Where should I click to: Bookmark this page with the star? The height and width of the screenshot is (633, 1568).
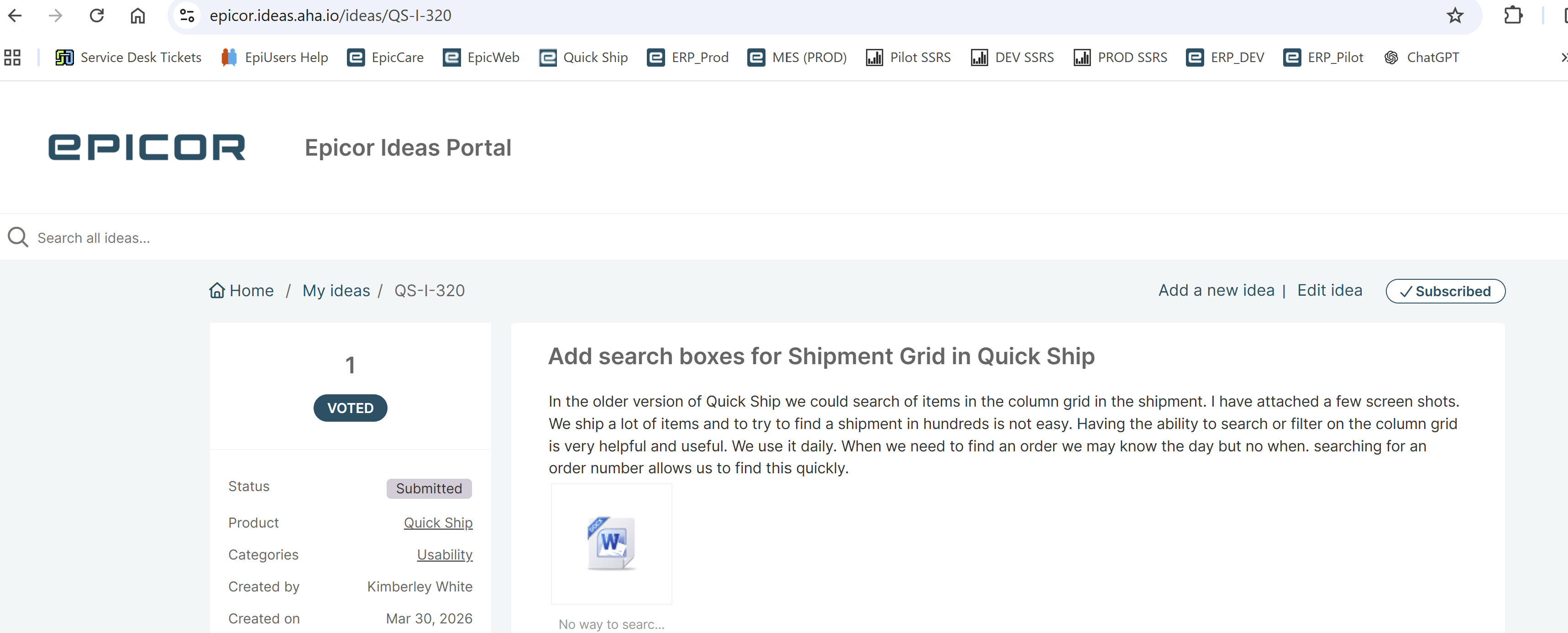pyautogui.click(x=1455, y=16)
